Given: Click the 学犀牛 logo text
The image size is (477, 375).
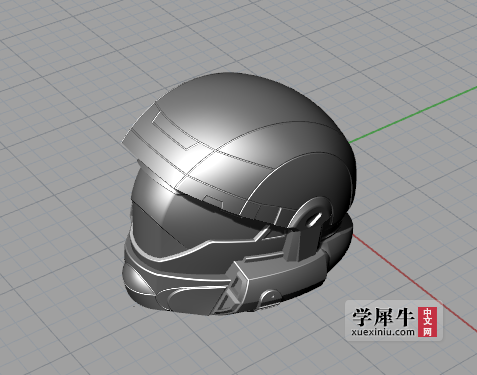Looking at the screenshot, I should [383, 317].
